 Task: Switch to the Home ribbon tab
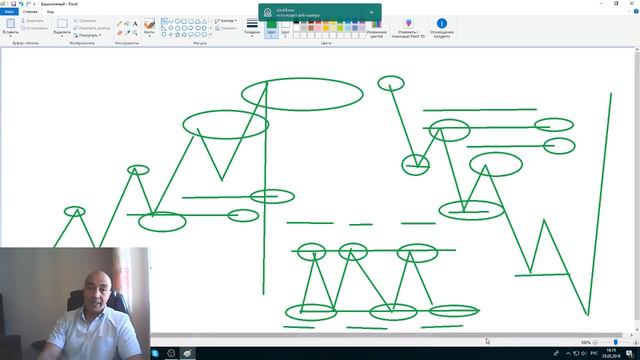point(30,12)
